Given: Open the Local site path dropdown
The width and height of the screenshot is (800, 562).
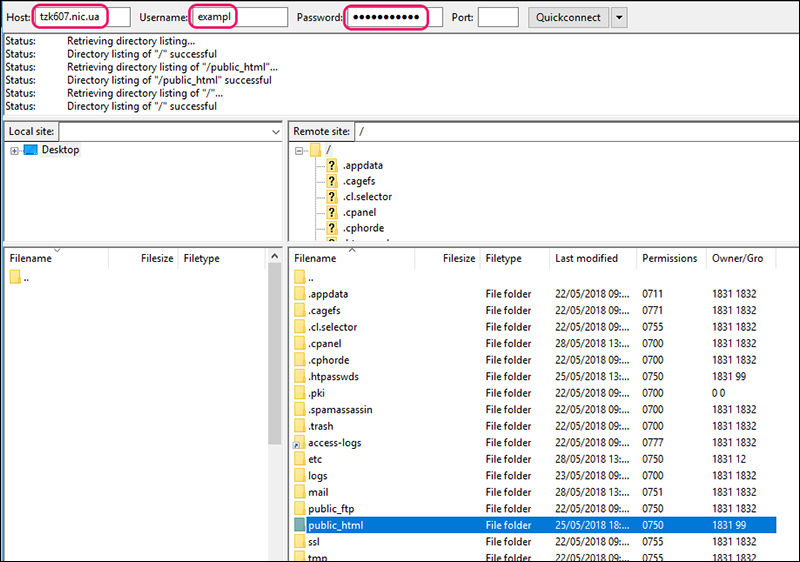Looking at the screenshot, I should point(276,132).
